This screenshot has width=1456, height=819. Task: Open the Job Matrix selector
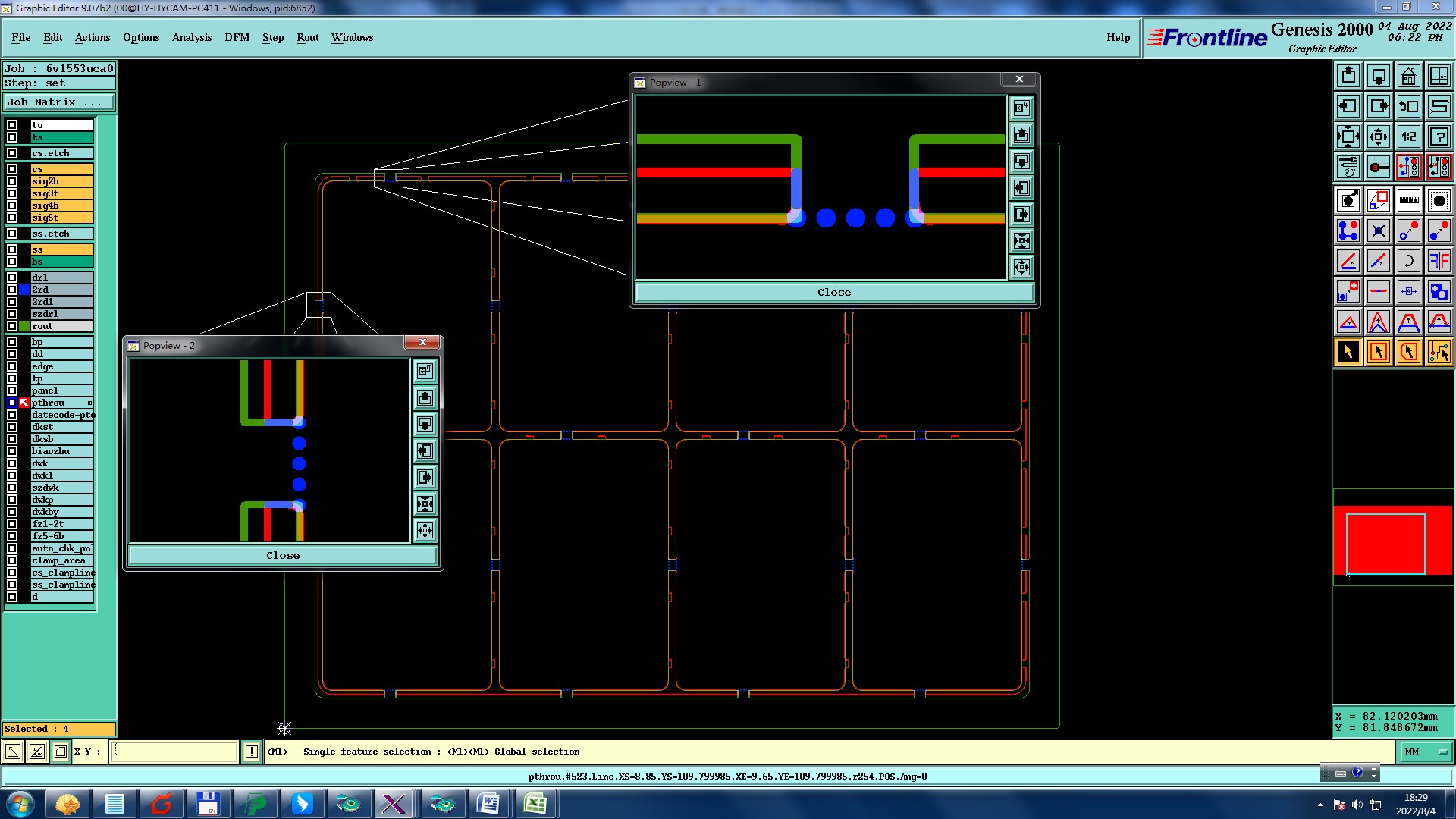(x=59, y=102)
